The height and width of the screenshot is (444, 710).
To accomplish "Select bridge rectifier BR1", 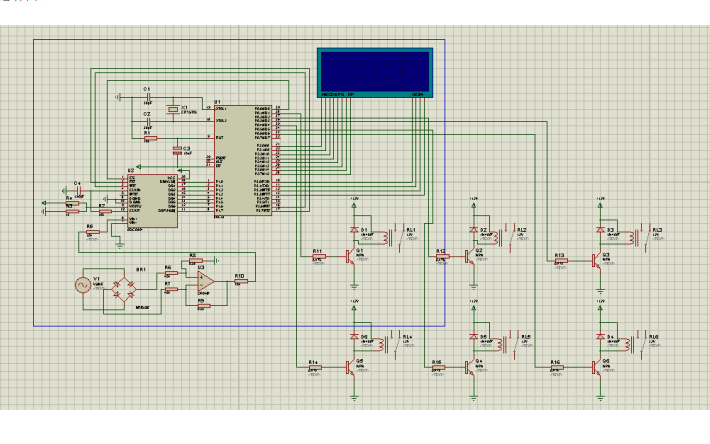I will pos(124,290).
